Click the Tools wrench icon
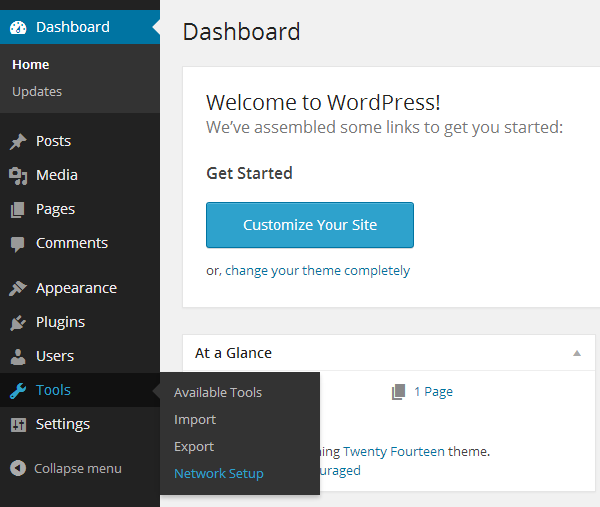The height and width of the screenshot is (507, 600). (18, 391)
